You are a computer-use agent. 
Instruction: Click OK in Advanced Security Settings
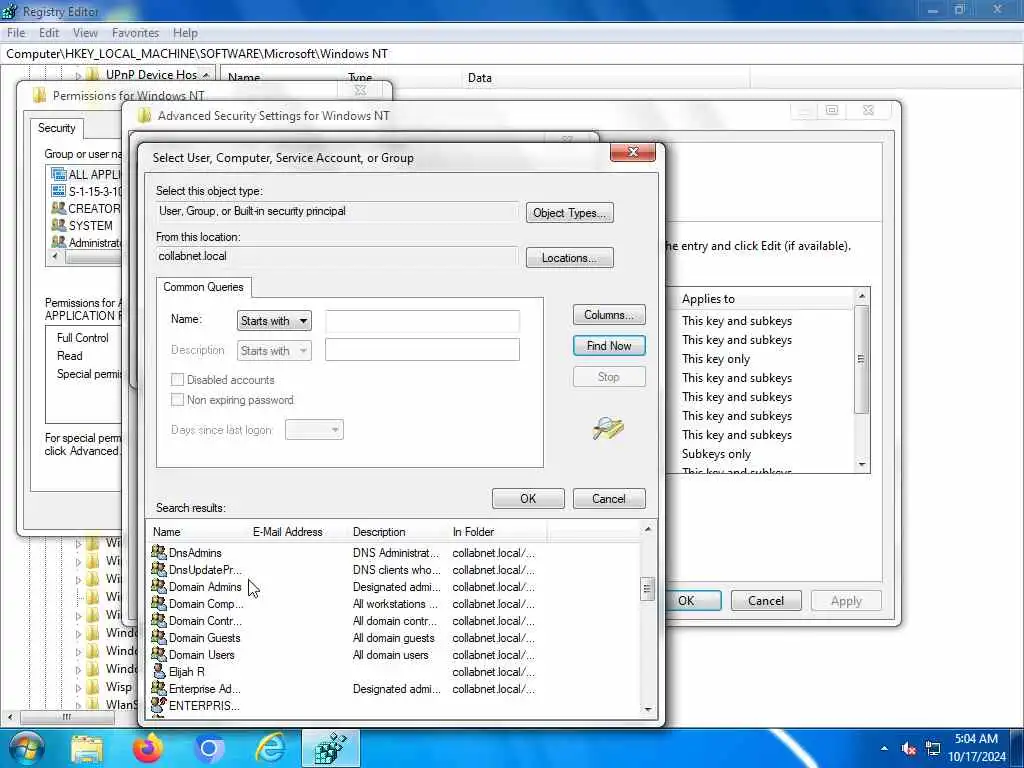(x=692, y=601)
